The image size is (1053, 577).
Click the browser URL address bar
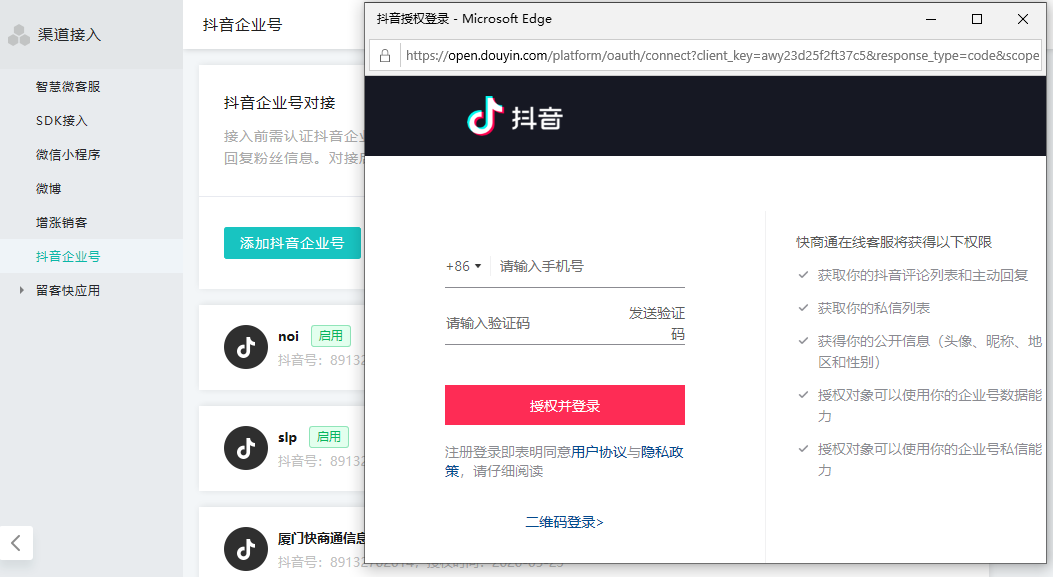[720, 55]
